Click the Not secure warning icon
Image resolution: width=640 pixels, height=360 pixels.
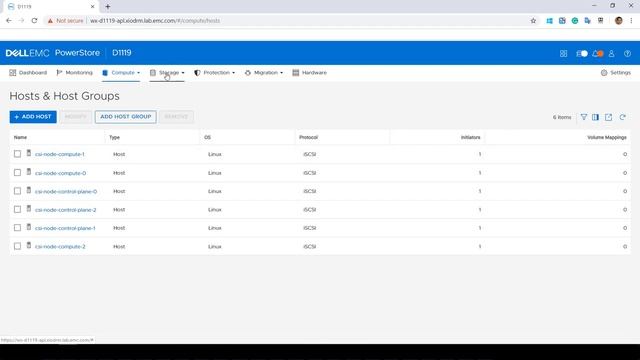(x=50, y=21)
